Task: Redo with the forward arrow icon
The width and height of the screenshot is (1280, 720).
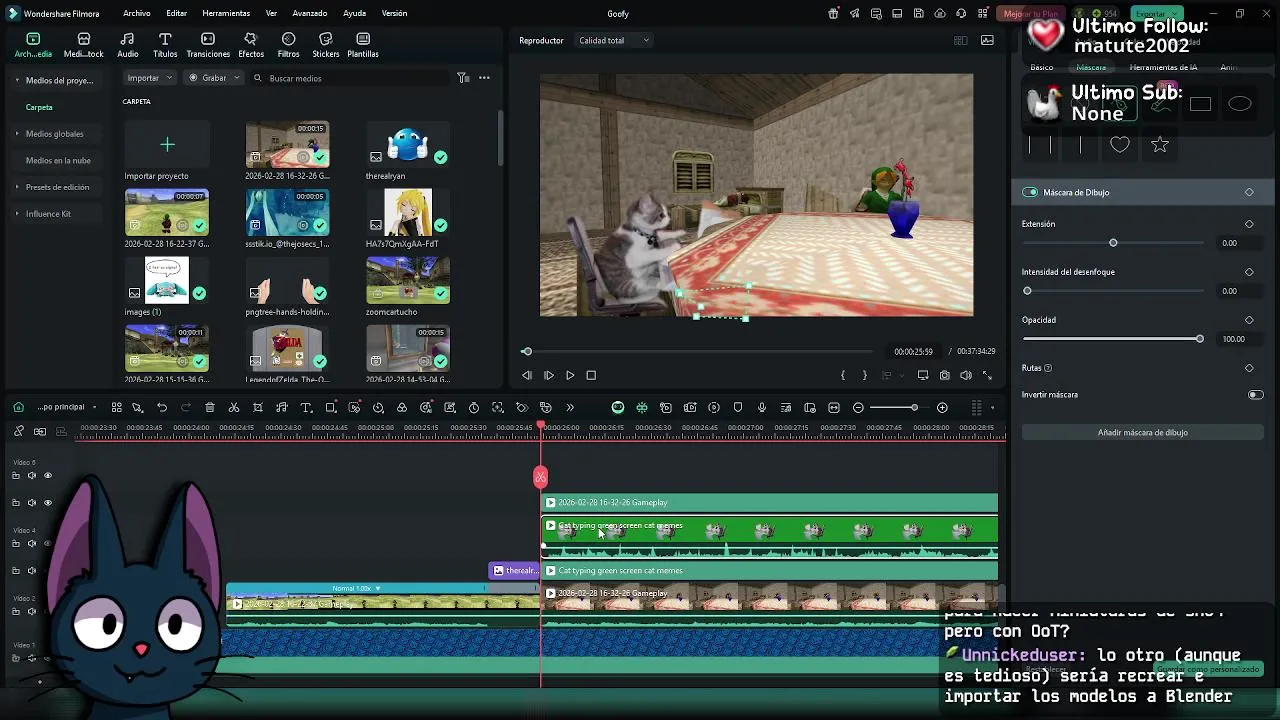Action: click(186, 407)
